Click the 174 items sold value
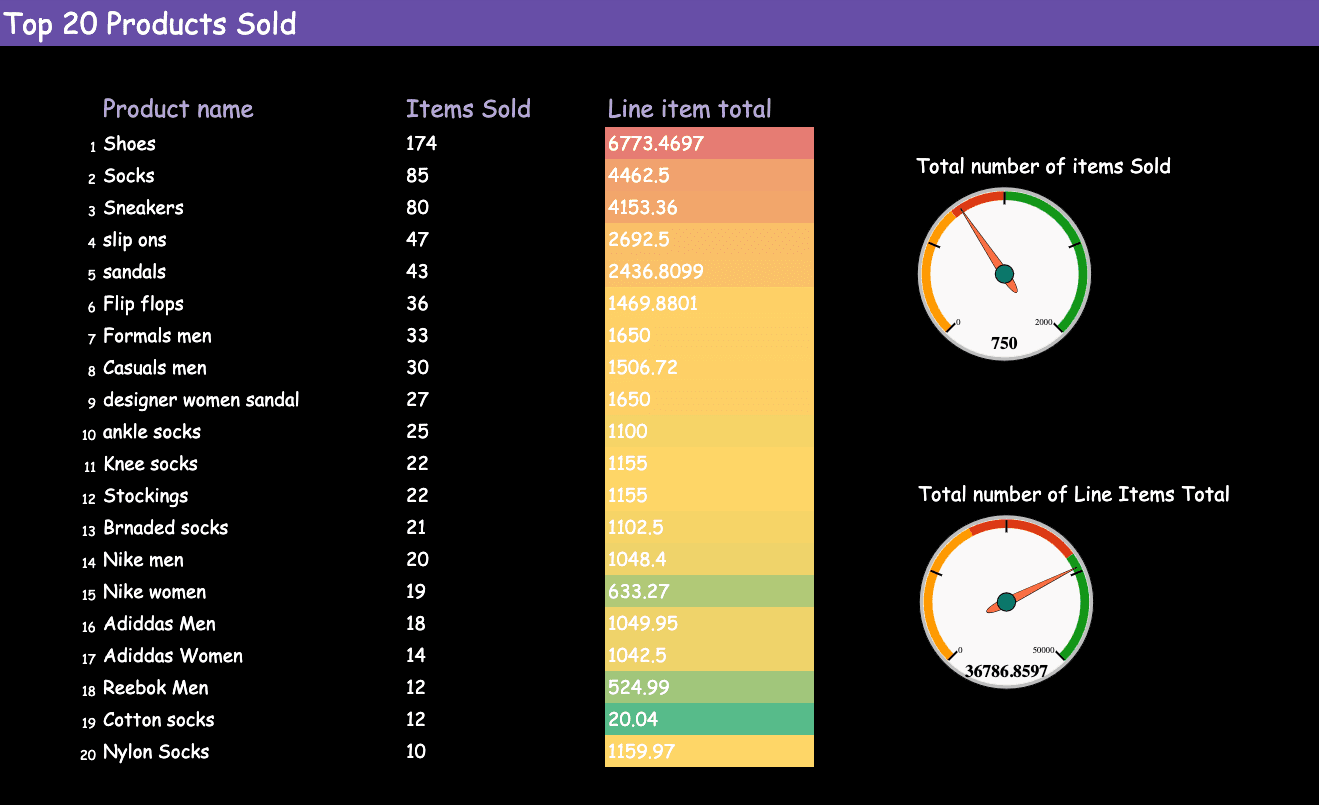 point(421,144)
